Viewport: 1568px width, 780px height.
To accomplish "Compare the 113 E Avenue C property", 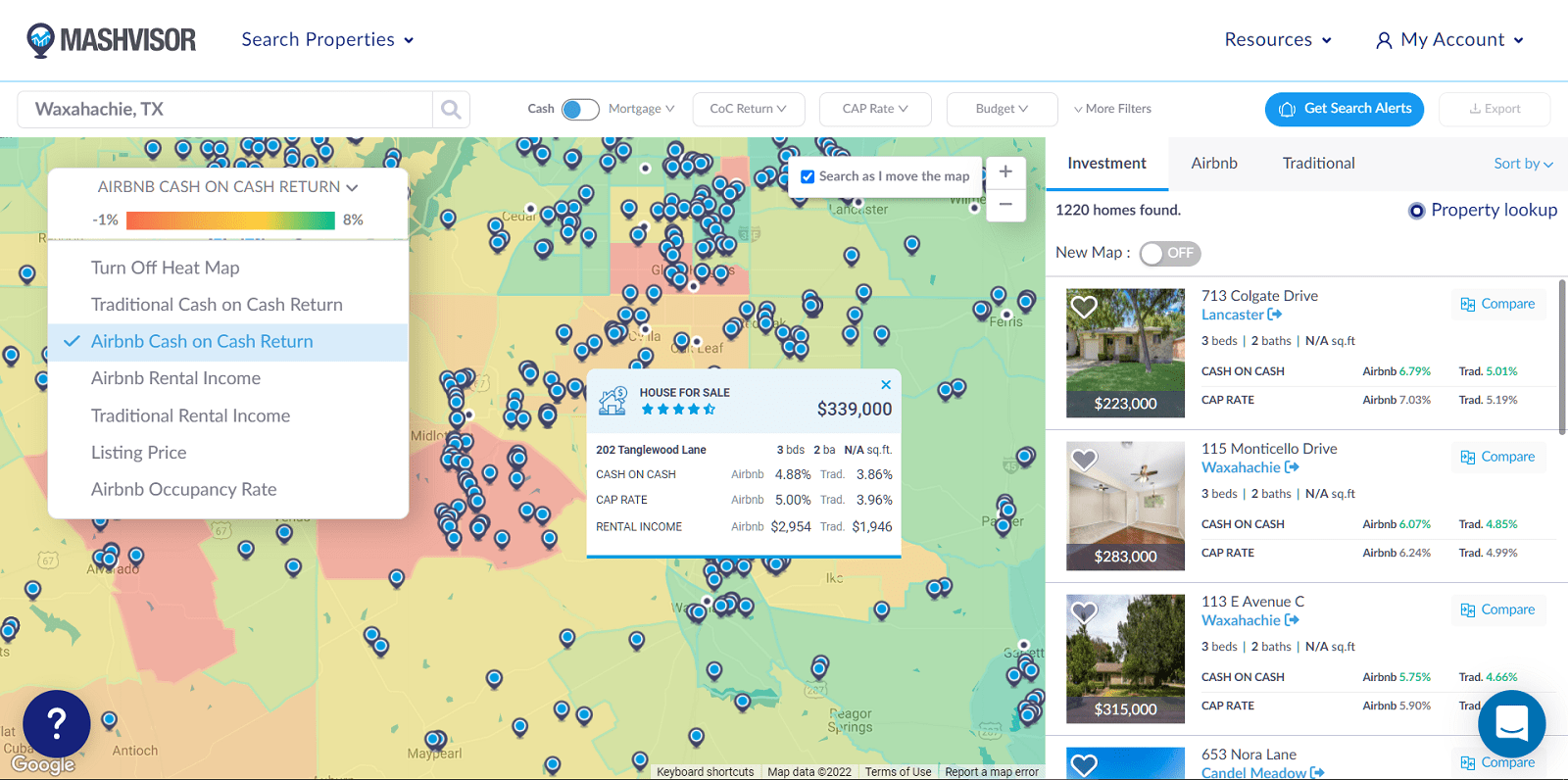I will pos(1497,609).
